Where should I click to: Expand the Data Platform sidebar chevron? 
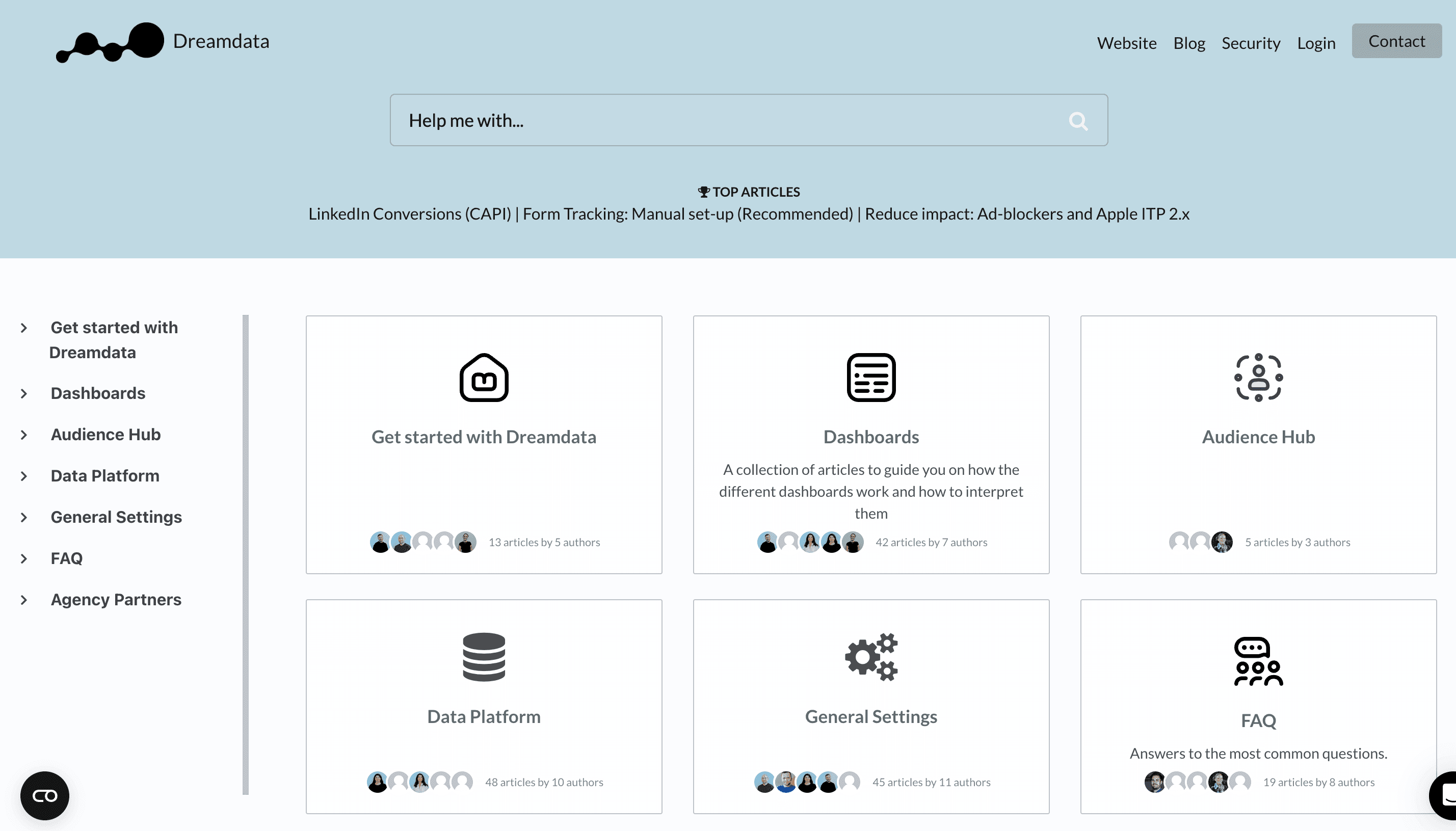pyautogui.click(x=24, y=476)
